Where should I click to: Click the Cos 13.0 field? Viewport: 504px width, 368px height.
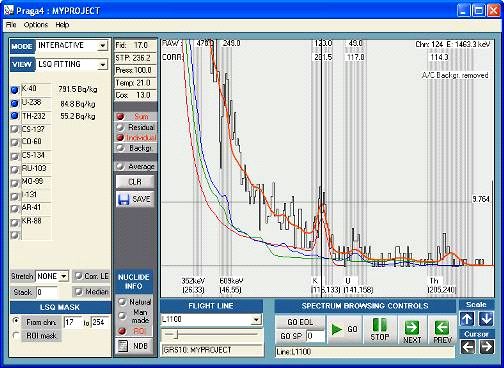click(135, 95)
